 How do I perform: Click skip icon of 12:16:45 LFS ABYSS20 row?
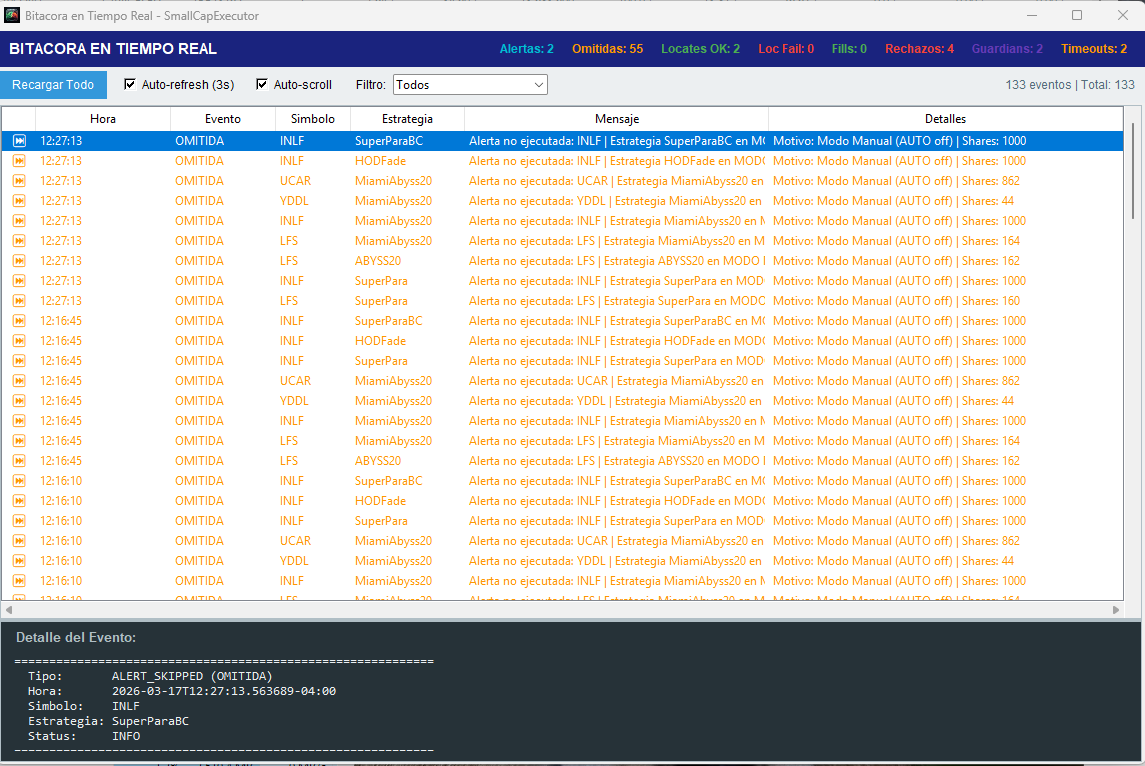point(19,461)
